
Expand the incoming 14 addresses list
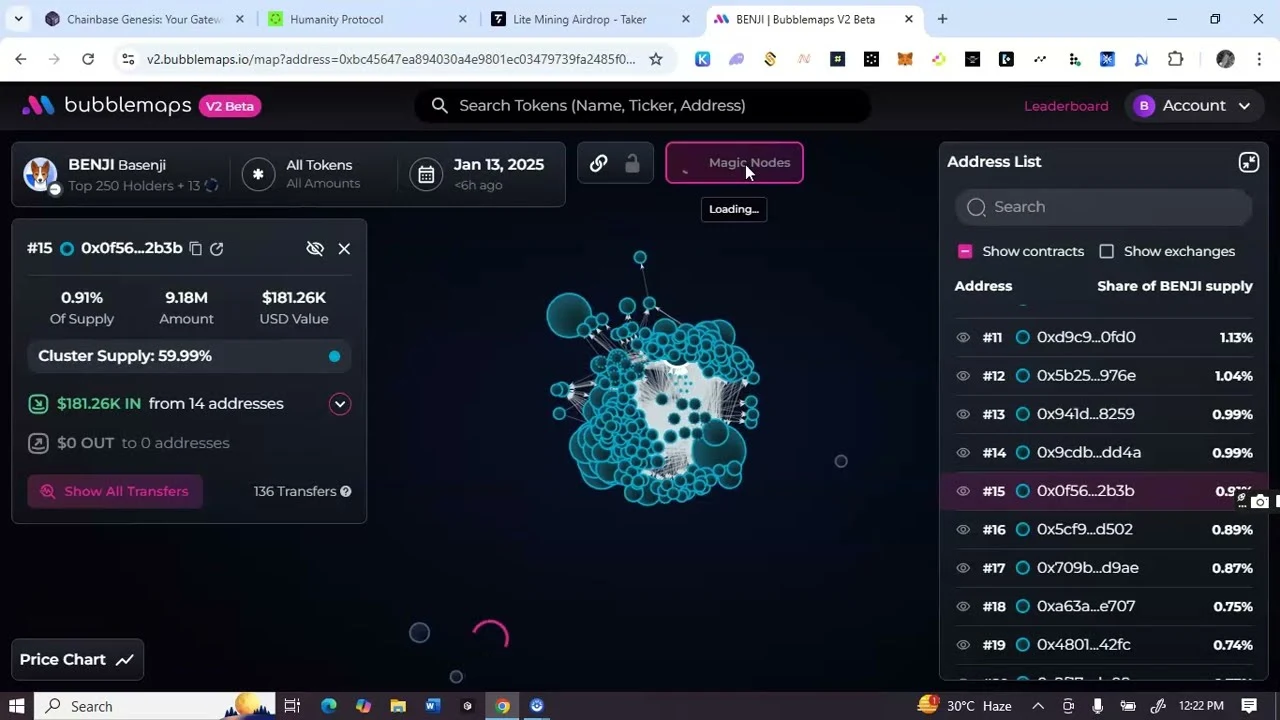click(x=340, y=404)
